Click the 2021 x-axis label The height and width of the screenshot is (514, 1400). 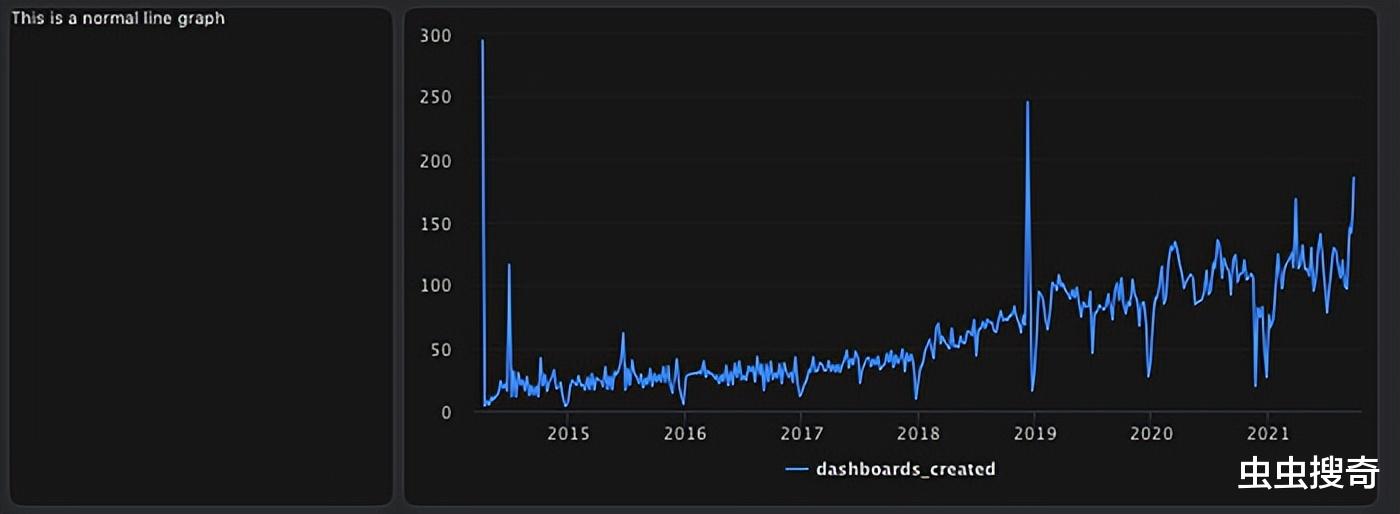[x=1266, y=434]
